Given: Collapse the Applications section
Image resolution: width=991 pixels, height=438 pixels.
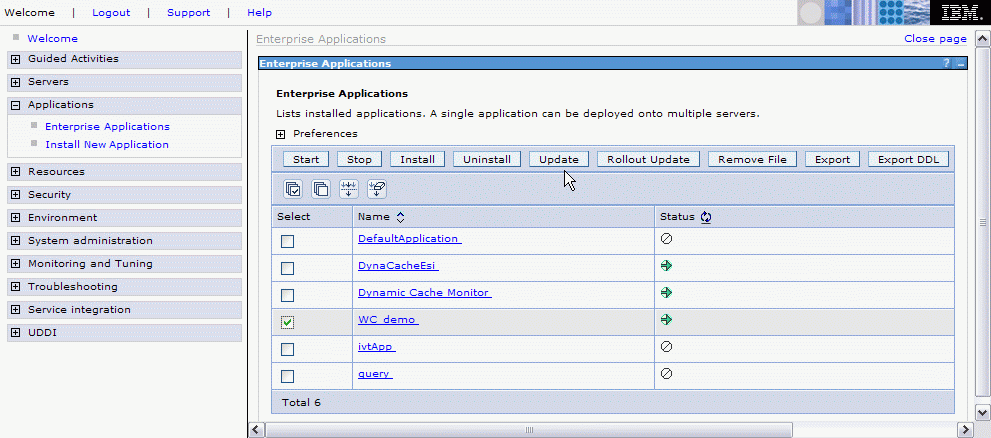Looking at the screenshot, I should (16, 106).
